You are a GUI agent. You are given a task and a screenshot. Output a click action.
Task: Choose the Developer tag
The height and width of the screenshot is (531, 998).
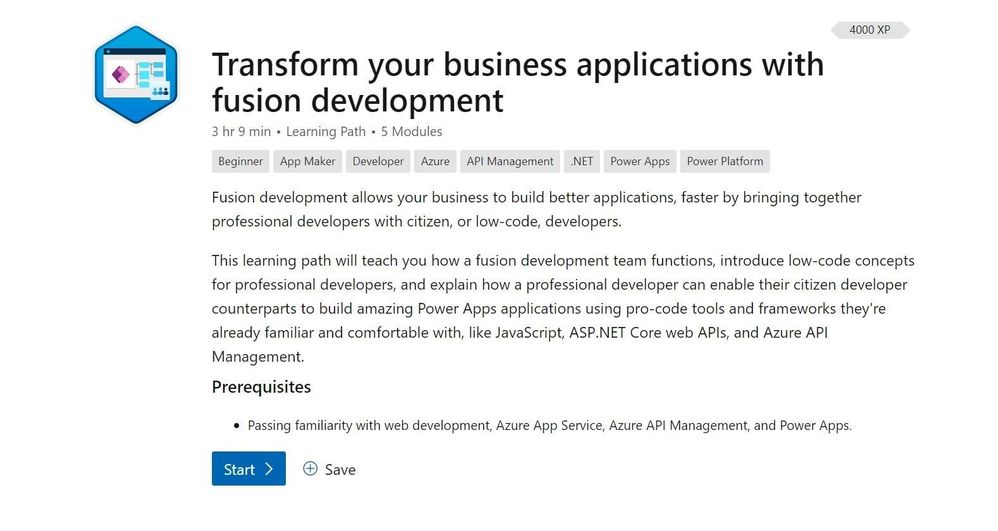coord(378,161)
